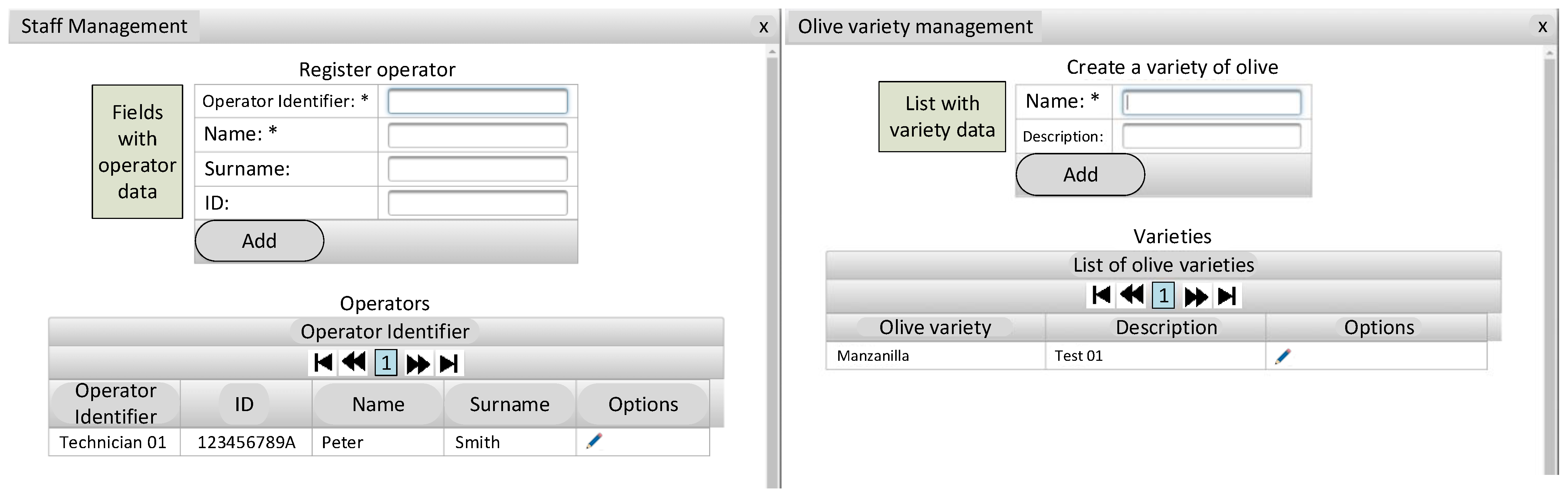Viewport: 1568px width, 497px height.
Task: Go to first page of olive varieties list
Action: tap(1101, 296)
